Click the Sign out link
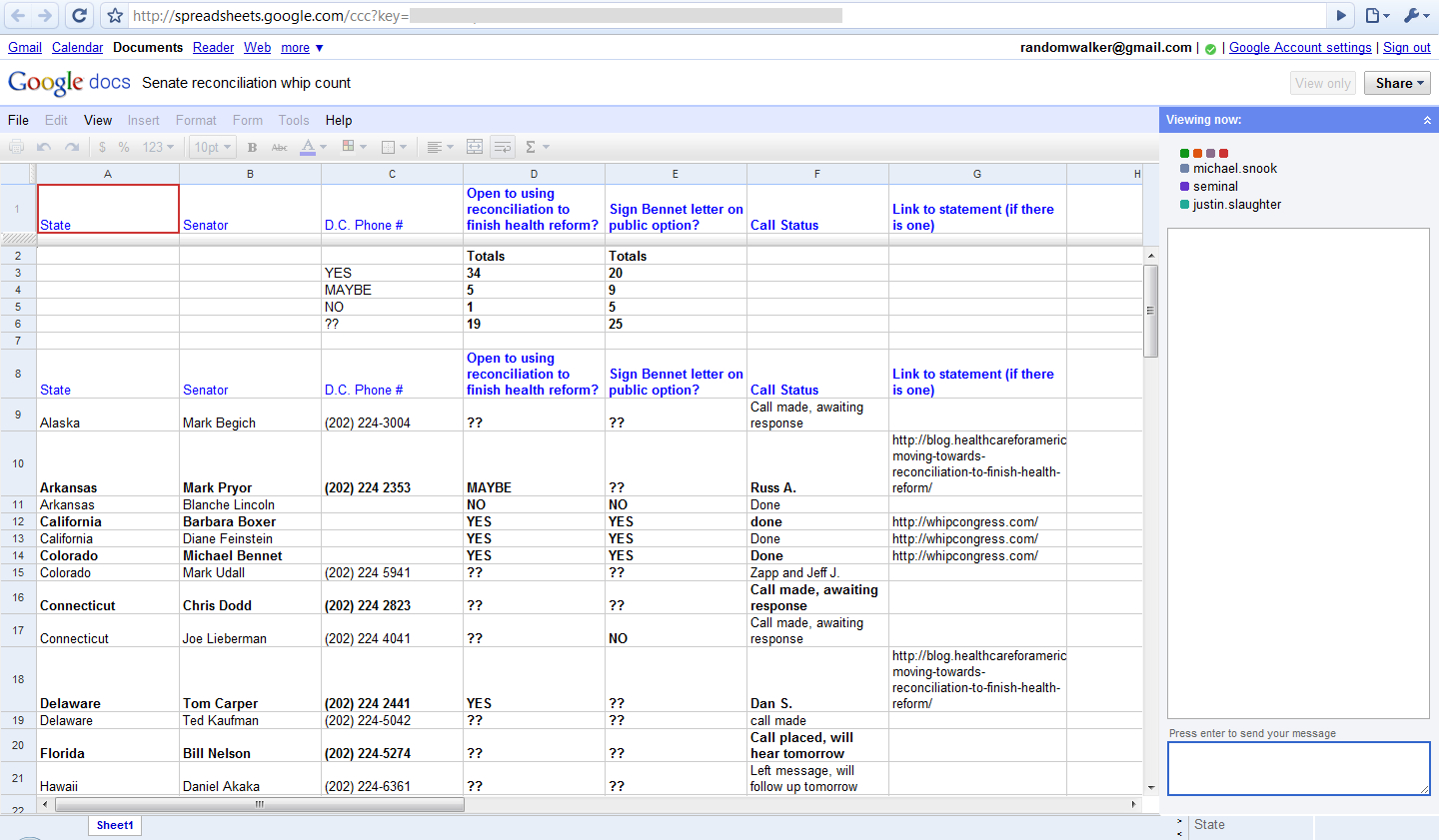Screen dimensions: 1439x840 pyautogui.click(x=1406, y=47)
